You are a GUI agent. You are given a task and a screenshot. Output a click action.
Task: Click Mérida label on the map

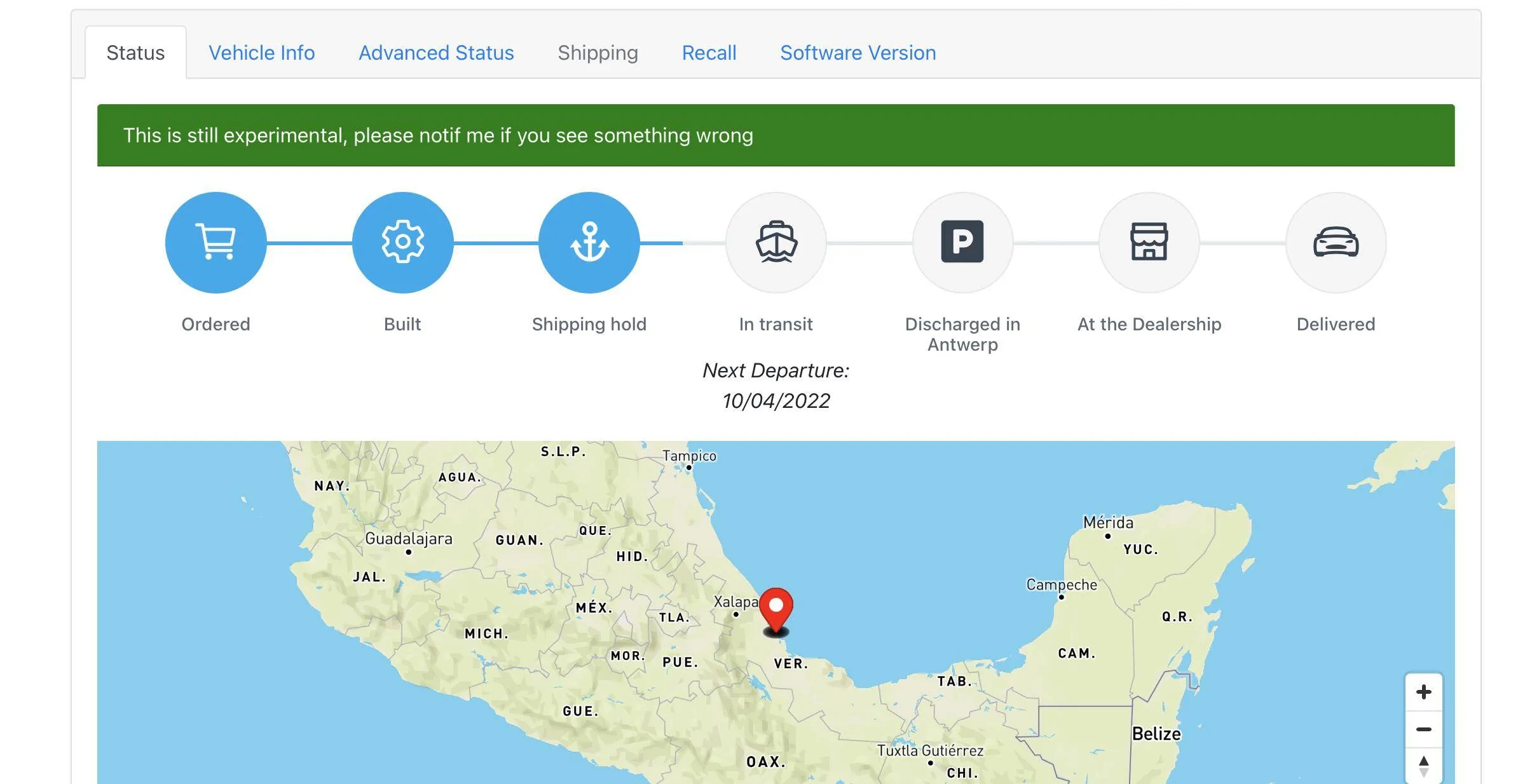pyautogui.click(x=1109, y=522)
